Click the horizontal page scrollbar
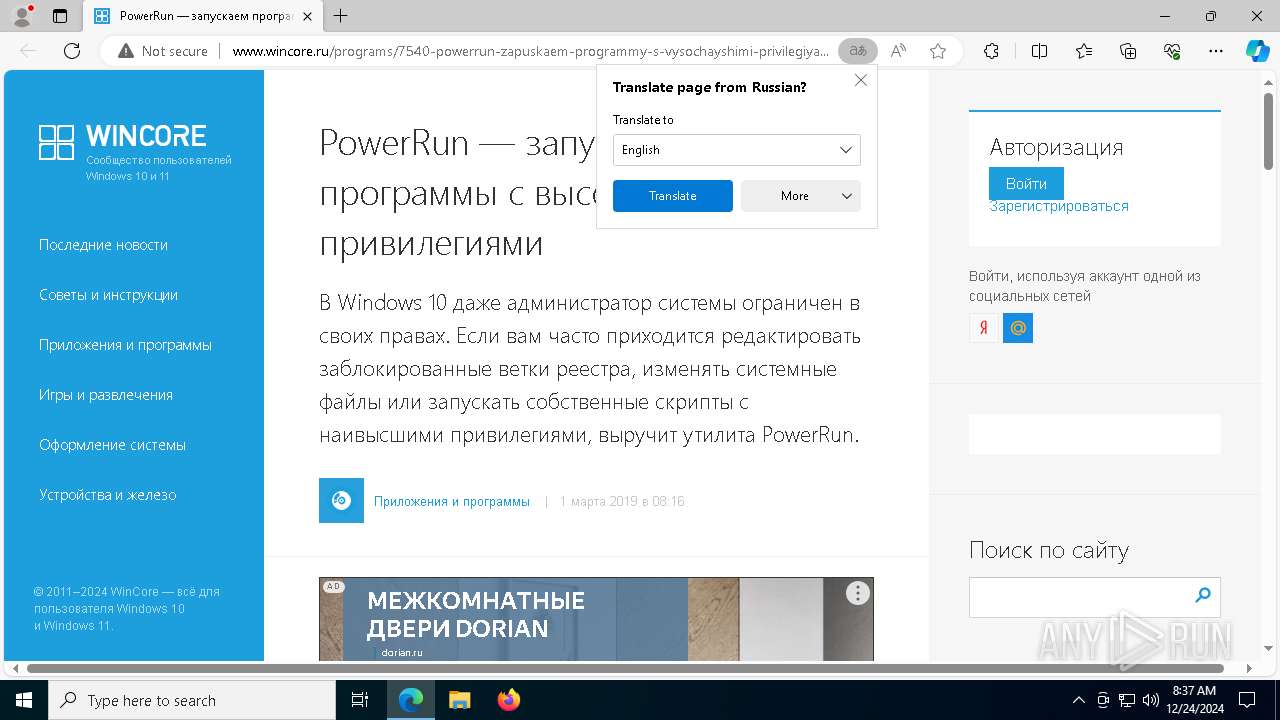1280x720 pixels. pyautogui.click(x=626, y=668)
